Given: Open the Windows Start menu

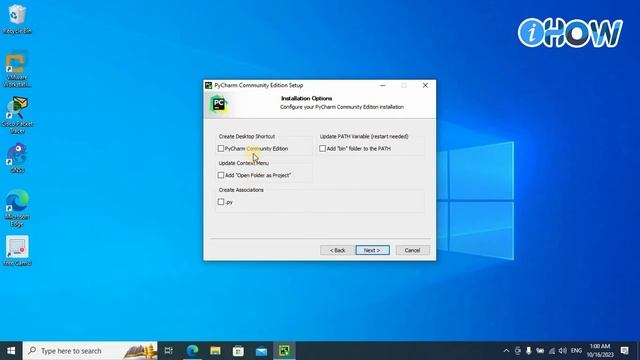Looking at the screenshot, I should [x=11, y=351].
